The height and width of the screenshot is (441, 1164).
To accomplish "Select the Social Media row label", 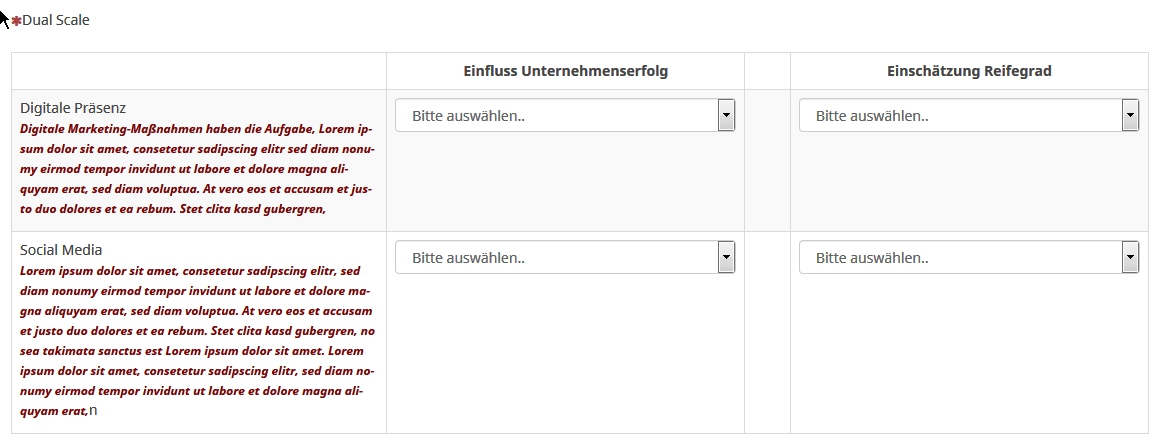I will (x=61, y=249).
